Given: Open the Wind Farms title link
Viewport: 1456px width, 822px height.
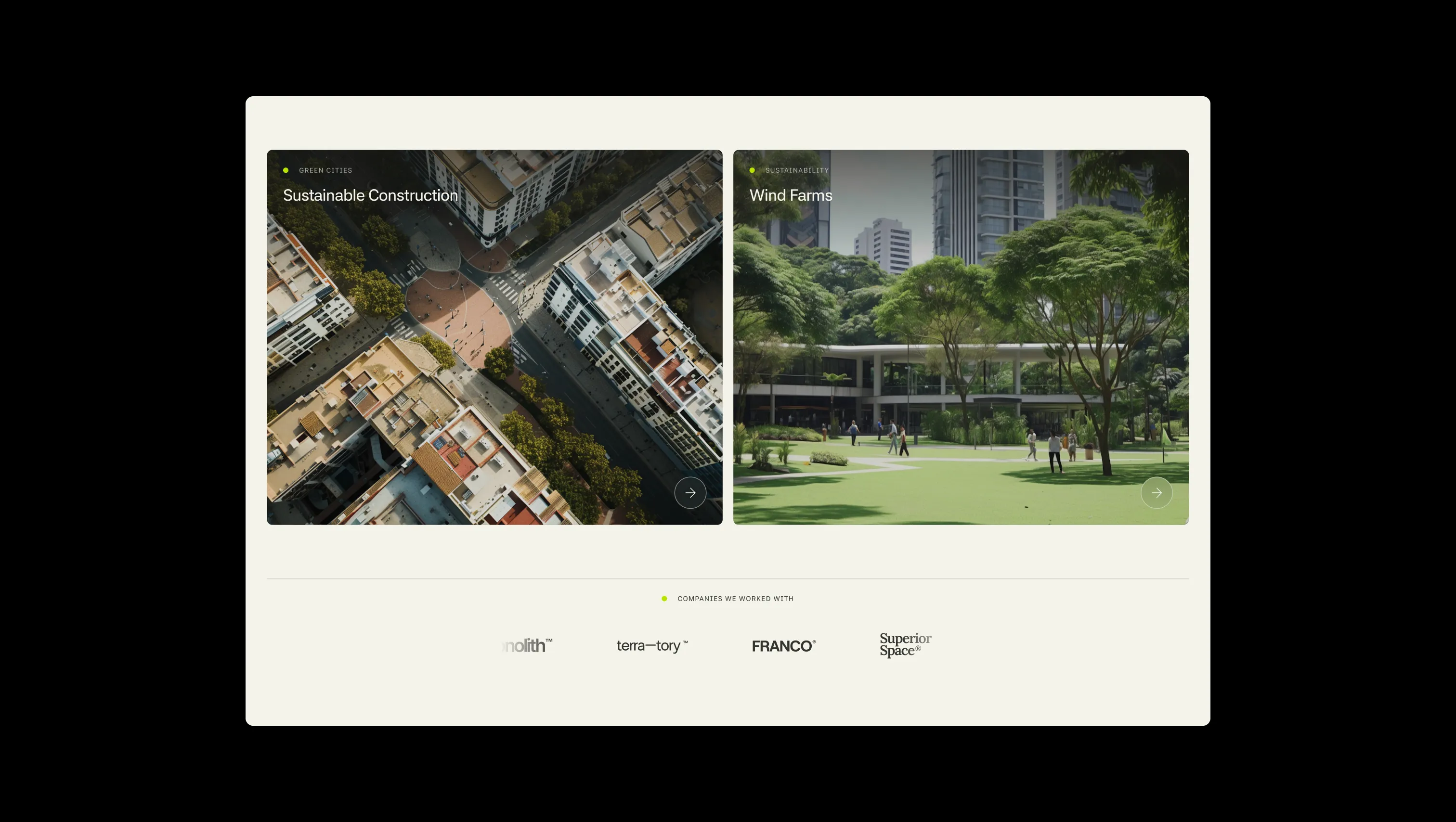Looking at the screenshot, I should click(x=791, y=195).
